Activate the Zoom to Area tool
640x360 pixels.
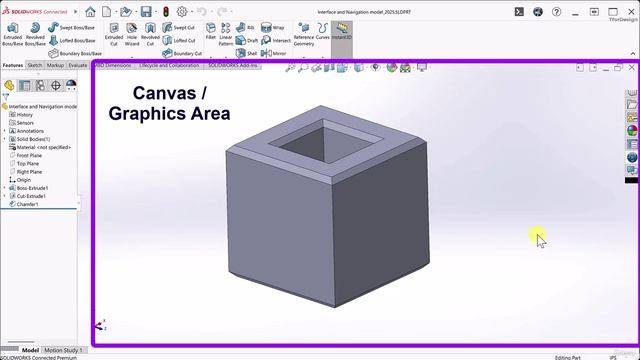pyautogui.click(x=303, y=68)
